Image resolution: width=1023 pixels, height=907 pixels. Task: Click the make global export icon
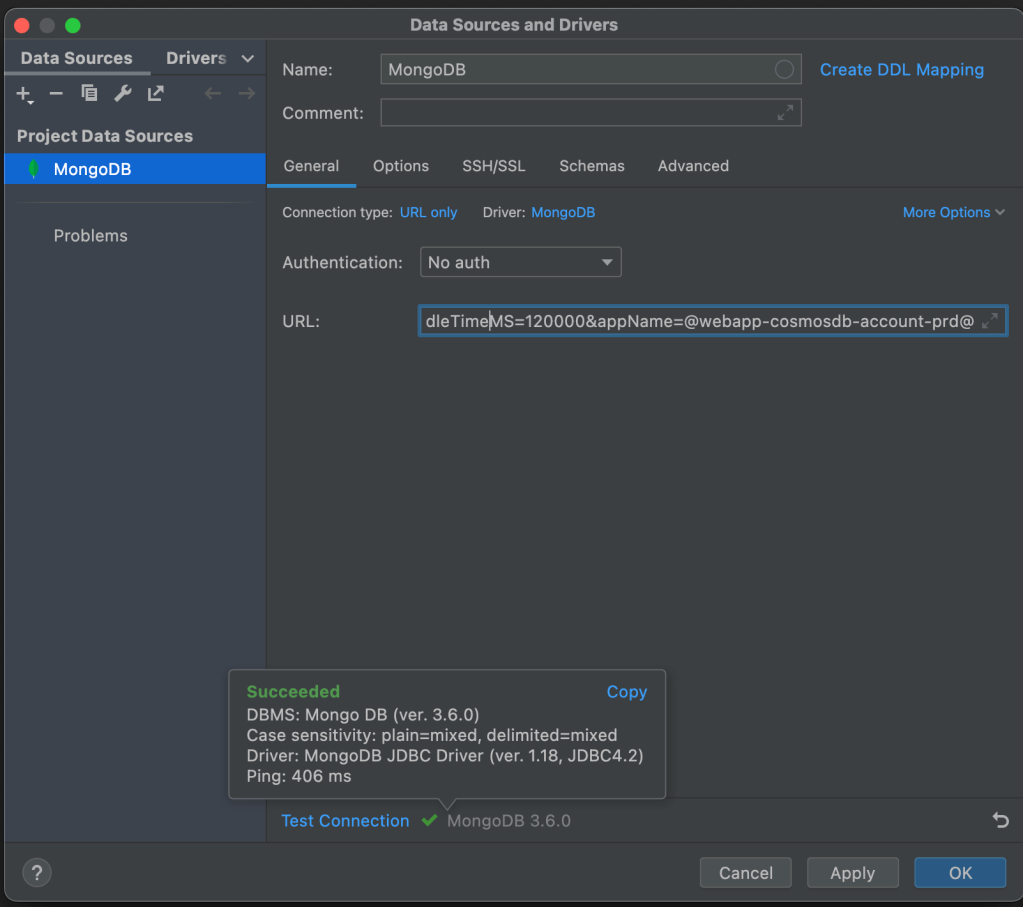[155, 94]
